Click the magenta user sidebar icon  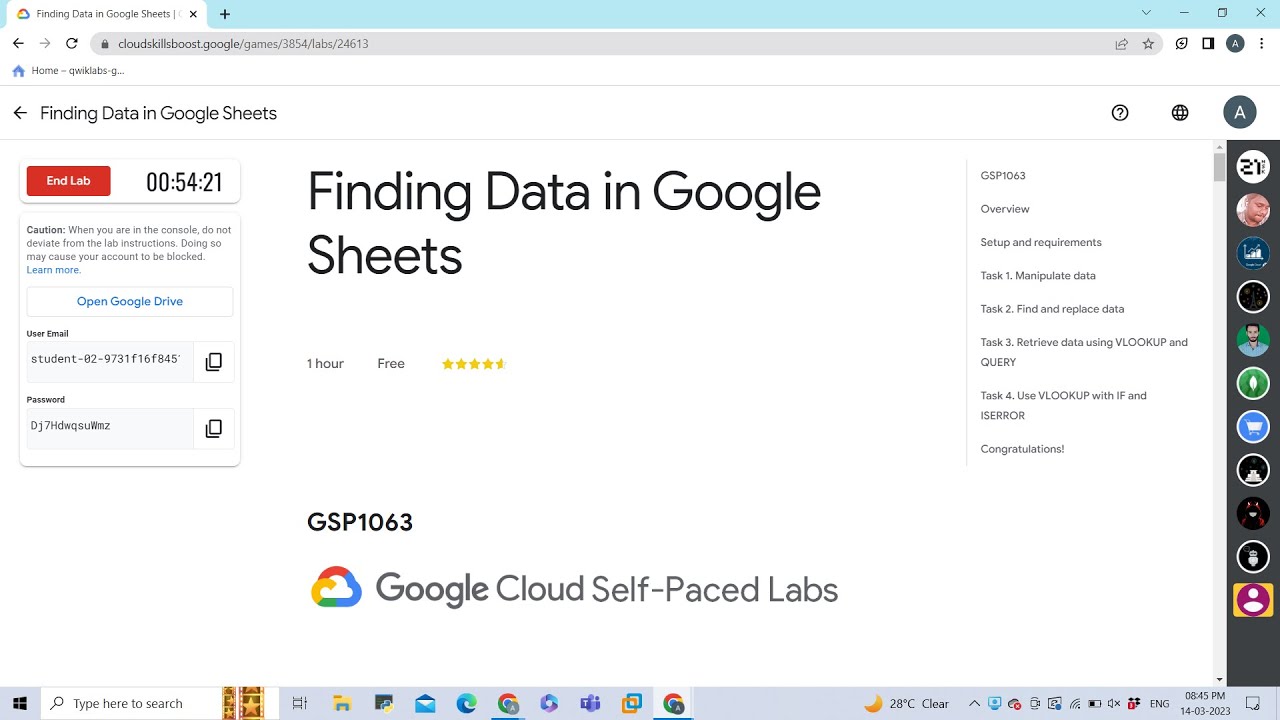(1253, 599)
